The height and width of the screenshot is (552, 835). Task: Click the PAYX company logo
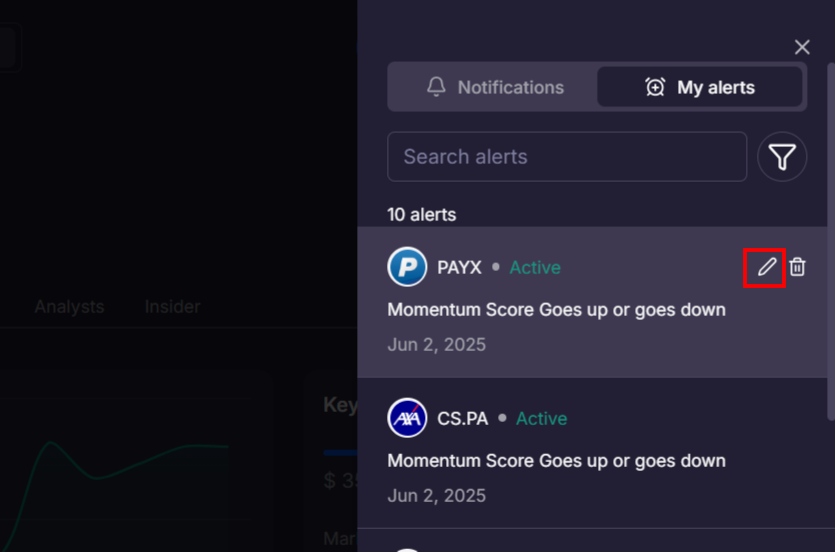[407, 267]
